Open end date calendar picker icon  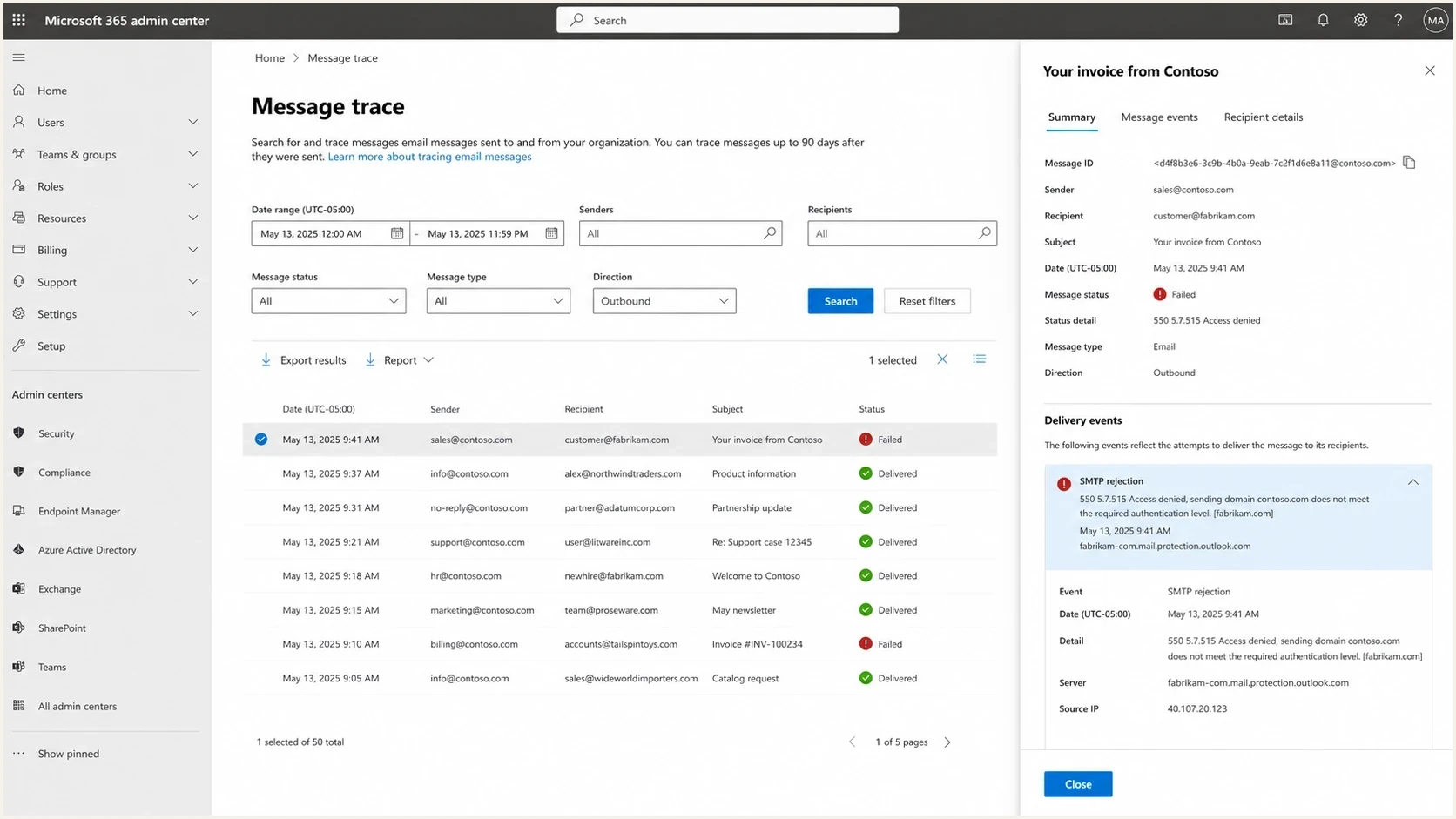click(x=551, y=233)
